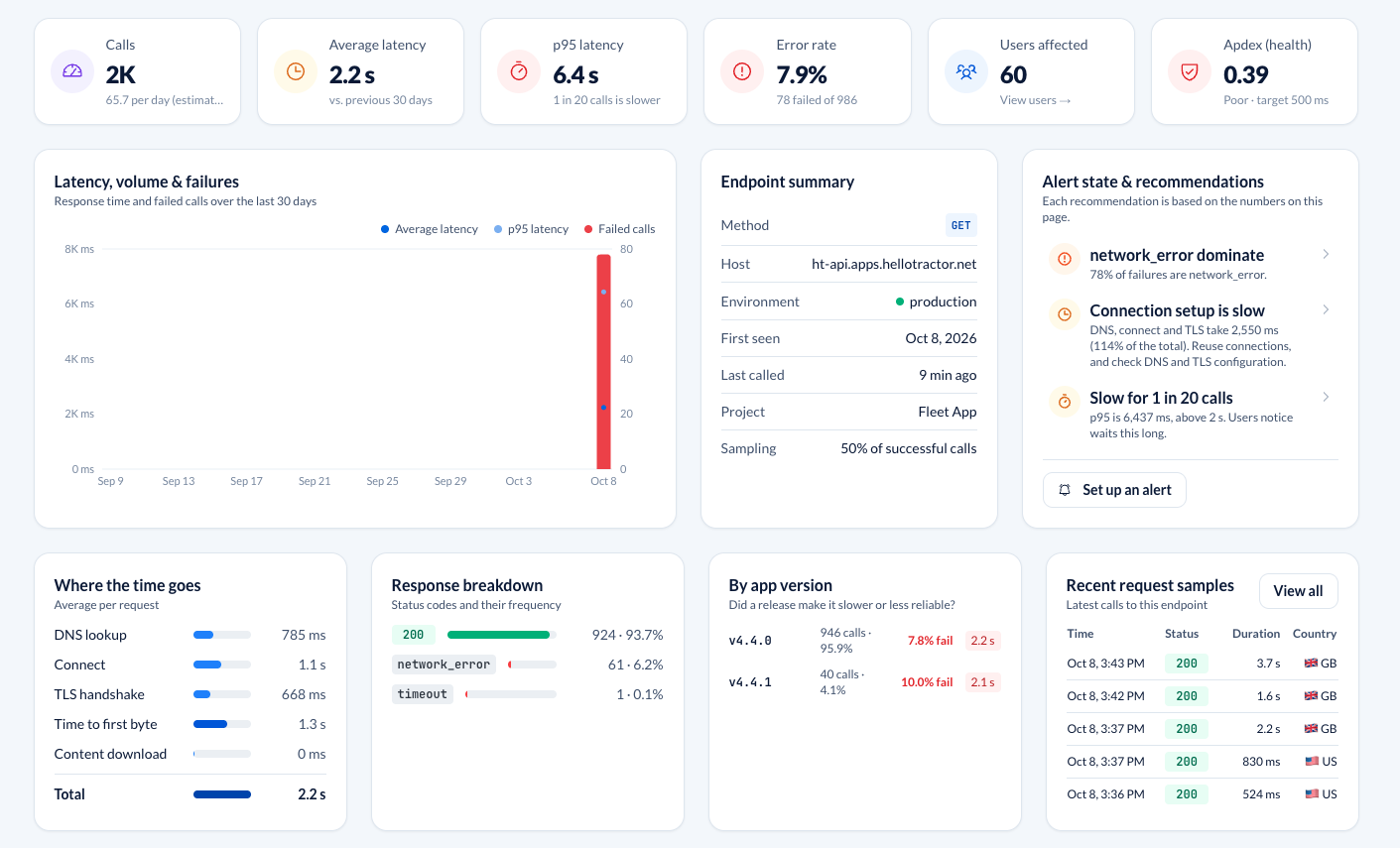Viewport: 1400px width, 848px height.
Task: Open the Oct 8, 3:43 PM request sample
Action: click(x=1202, y=664)
